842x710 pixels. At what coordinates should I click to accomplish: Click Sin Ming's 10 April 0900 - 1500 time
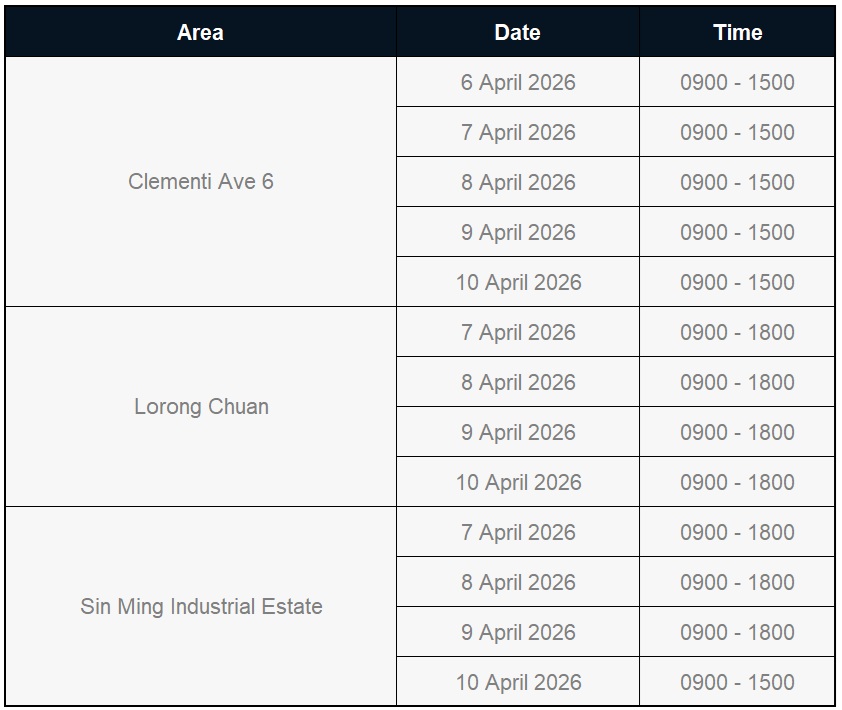click(737, 682)
